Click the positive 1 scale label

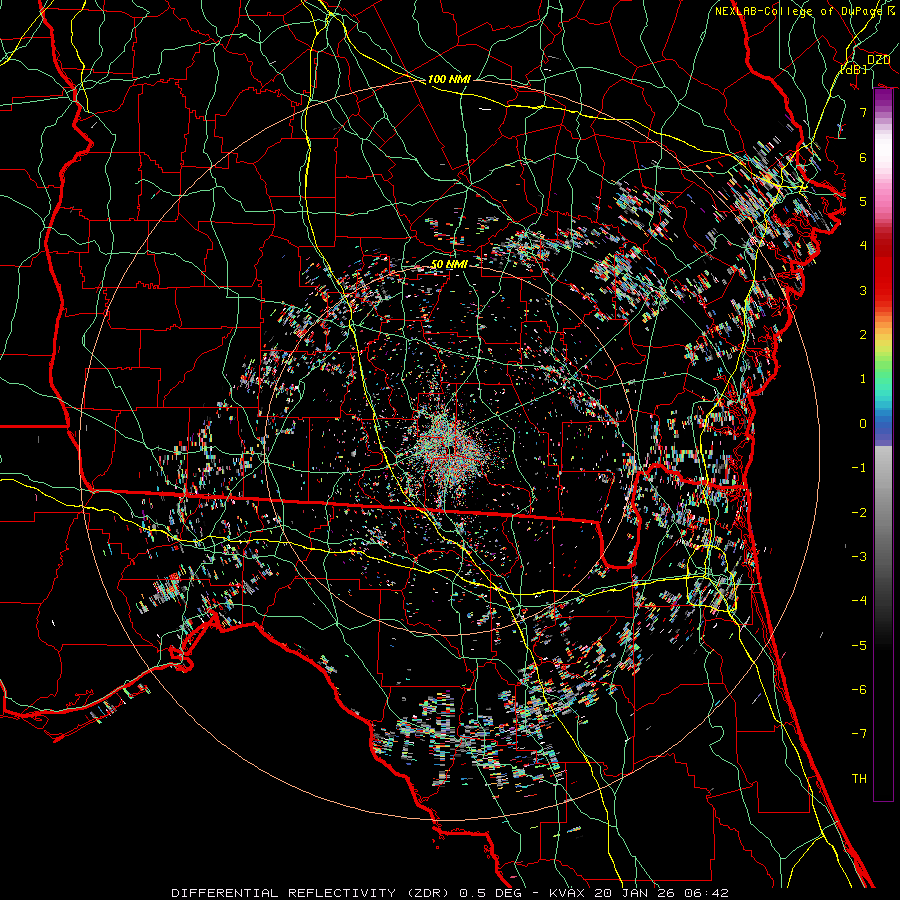coord(863,379)
